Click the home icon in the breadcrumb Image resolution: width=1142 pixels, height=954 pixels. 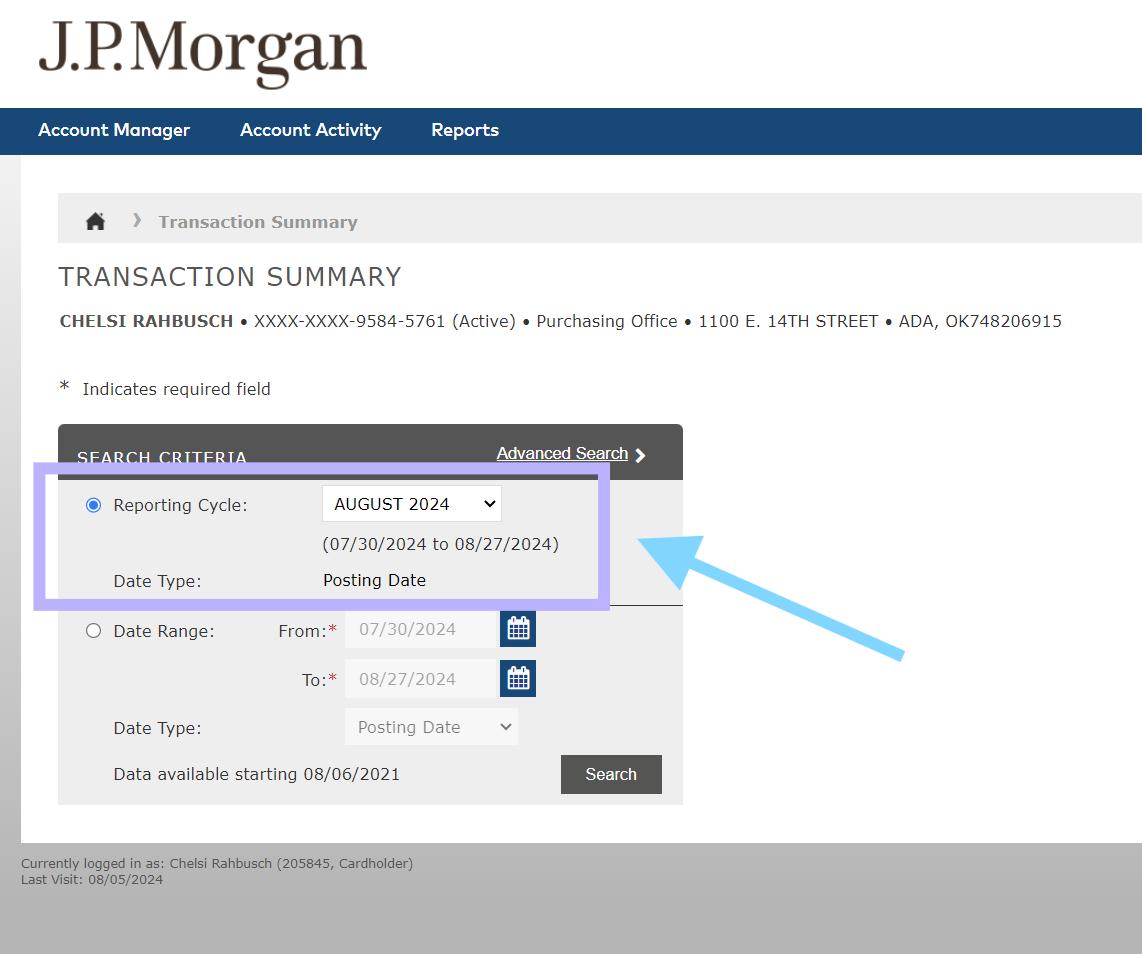click(95, 221)
